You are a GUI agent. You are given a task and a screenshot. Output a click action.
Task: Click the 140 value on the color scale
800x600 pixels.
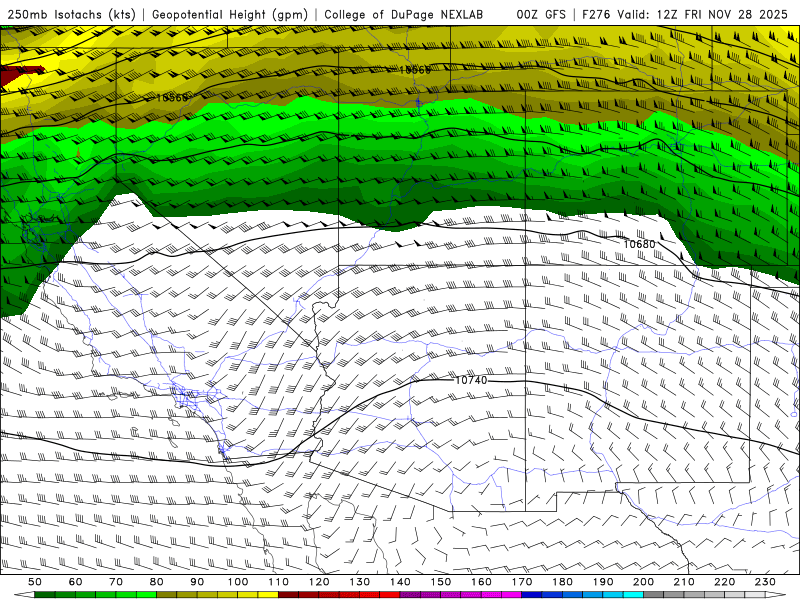coord(400,582)
